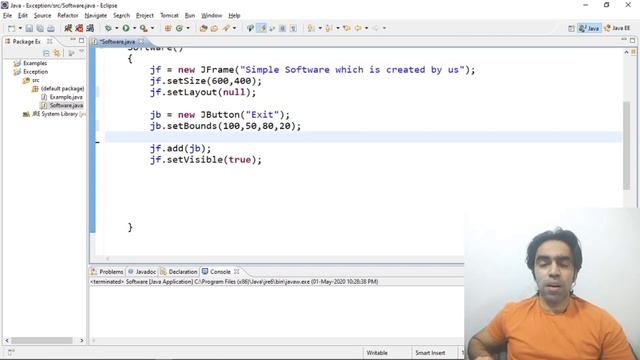Click the New Java Class icon
Viewport: 640px width, 360px height.
click(x=179, y=28)
